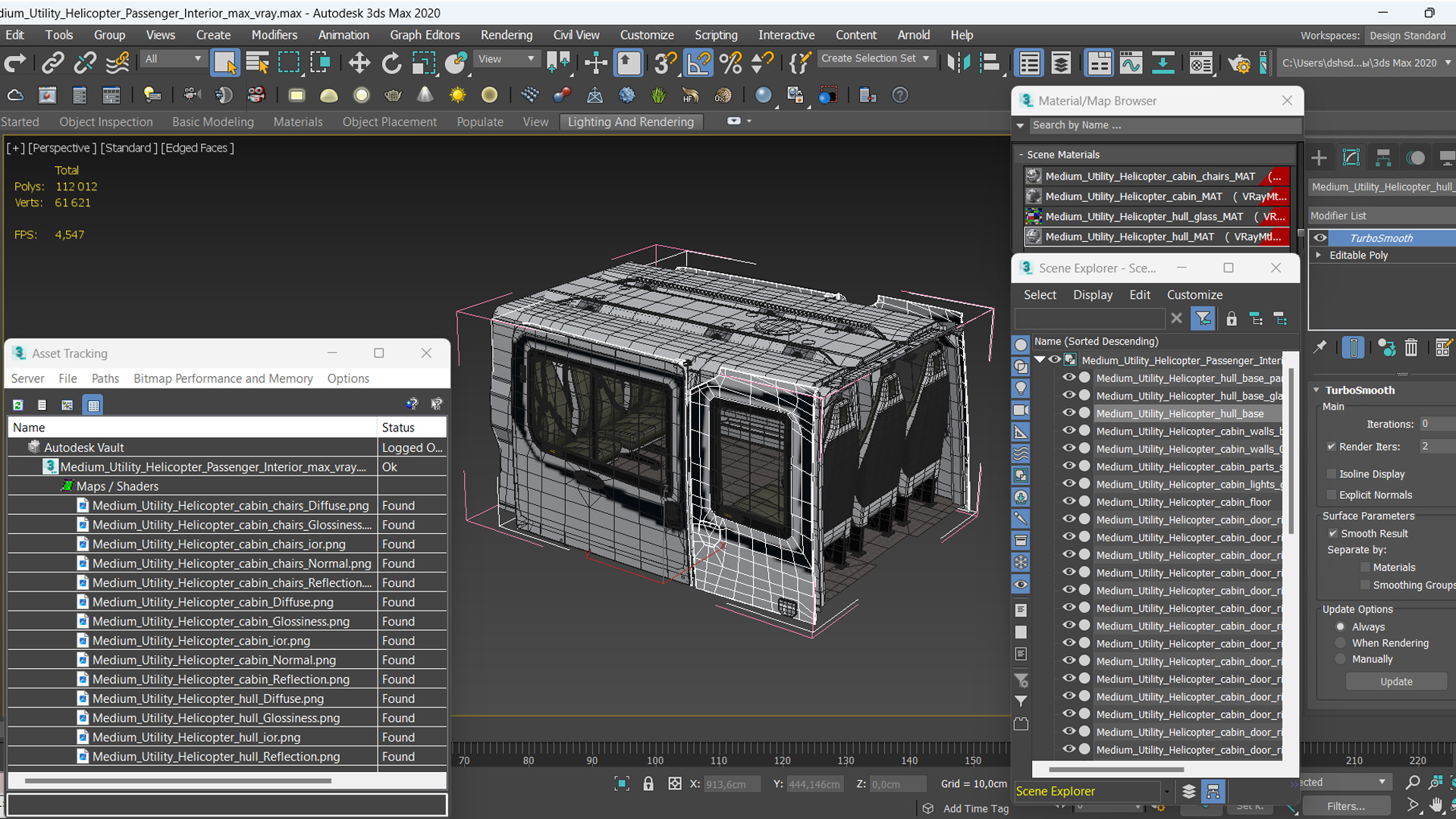Select the Move transform tool
This screenshot has width=1456, height=819.
359,63
